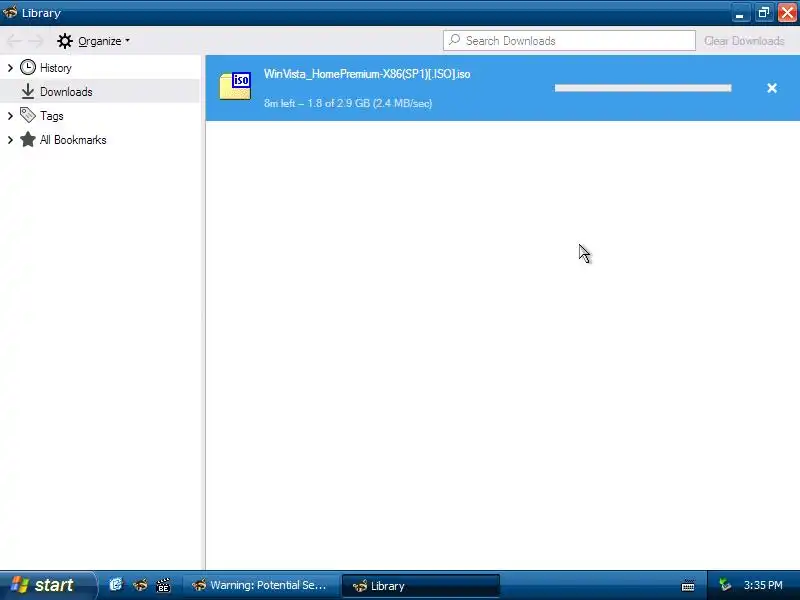800x600 pixels.
Task: Expand the Tags tree node
Action: click(10, 116)
